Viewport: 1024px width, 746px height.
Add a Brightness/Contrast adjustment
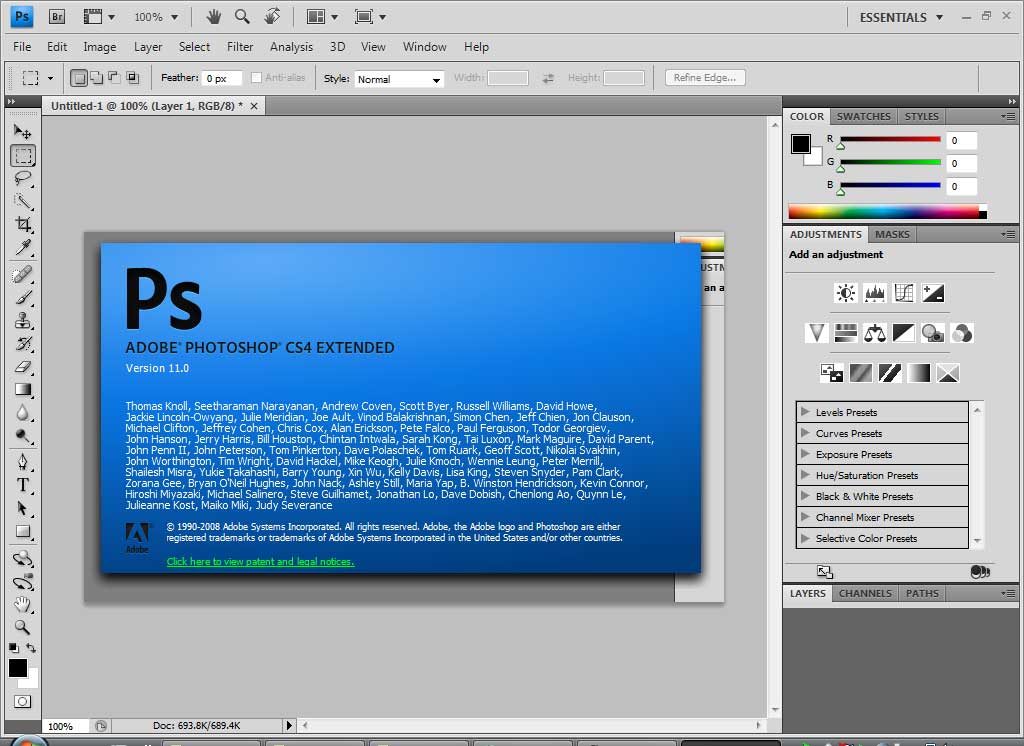[x=846, y=293]
